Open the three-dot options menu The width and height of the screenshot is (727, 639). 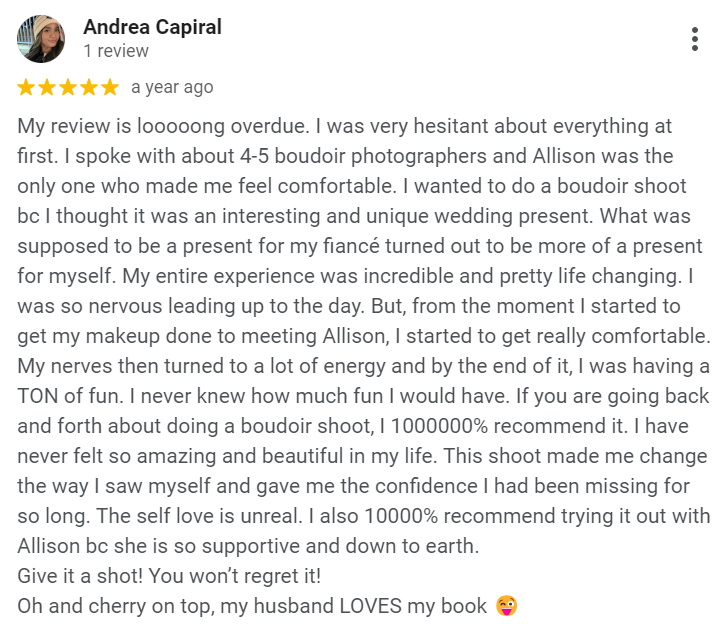click(x=694, y=39)
